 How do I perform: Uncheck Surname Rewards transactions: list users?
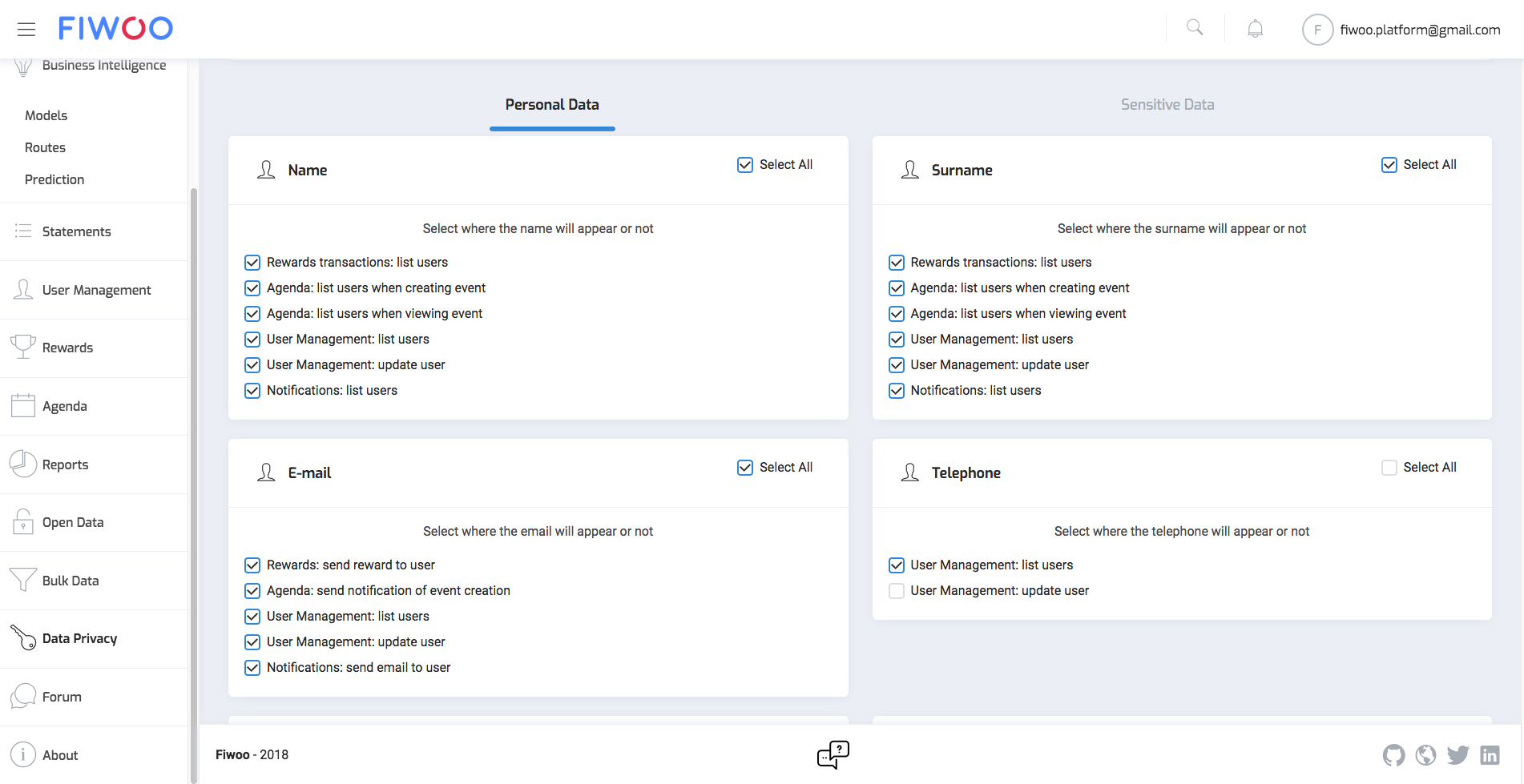tap(897, 263)
